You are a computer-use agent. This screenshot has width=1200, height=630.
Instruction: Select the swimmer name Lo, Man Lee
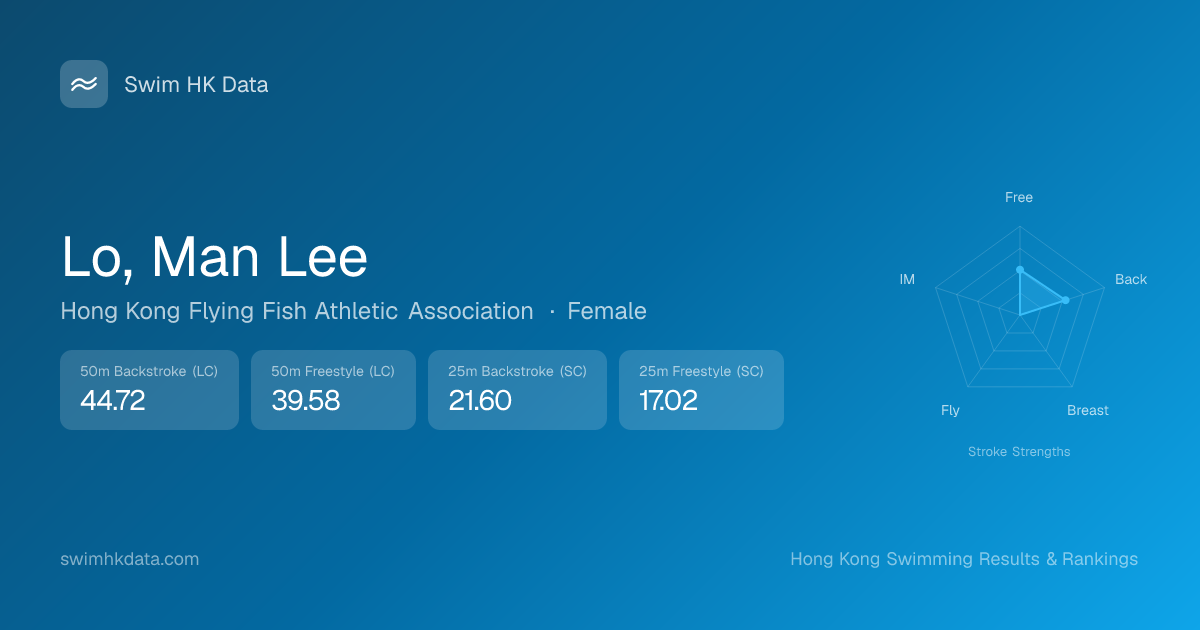point(215,257)
